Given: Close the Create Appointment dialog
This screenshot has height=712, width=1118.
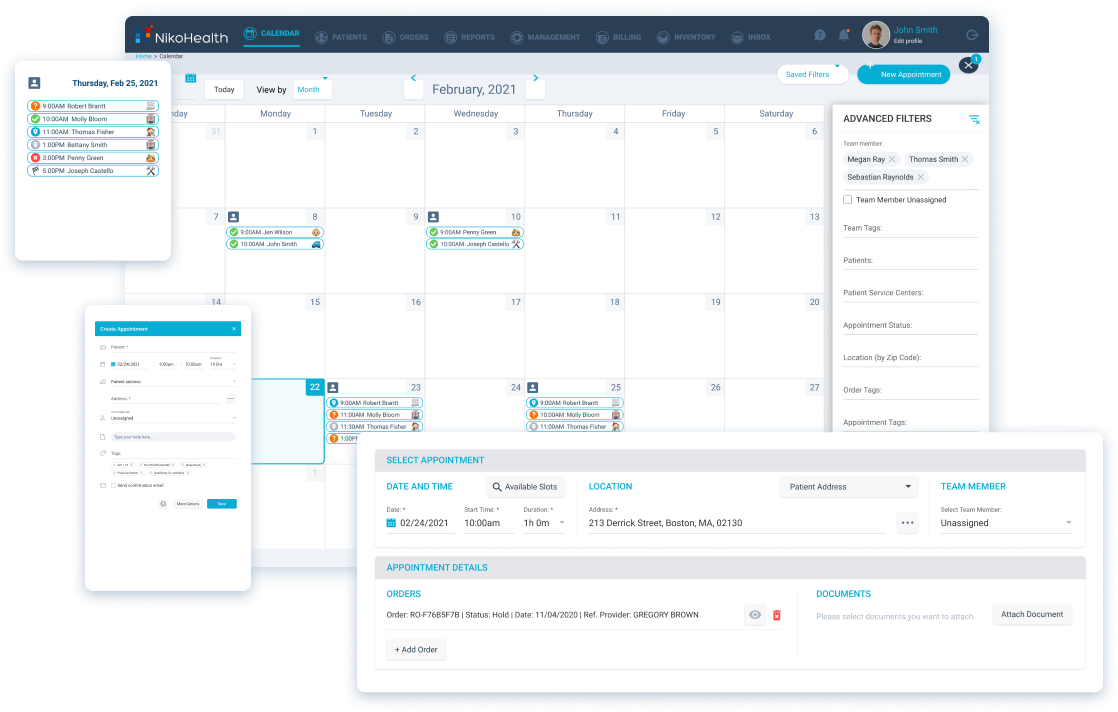Looking at the screenshot, I should point(234,329).
